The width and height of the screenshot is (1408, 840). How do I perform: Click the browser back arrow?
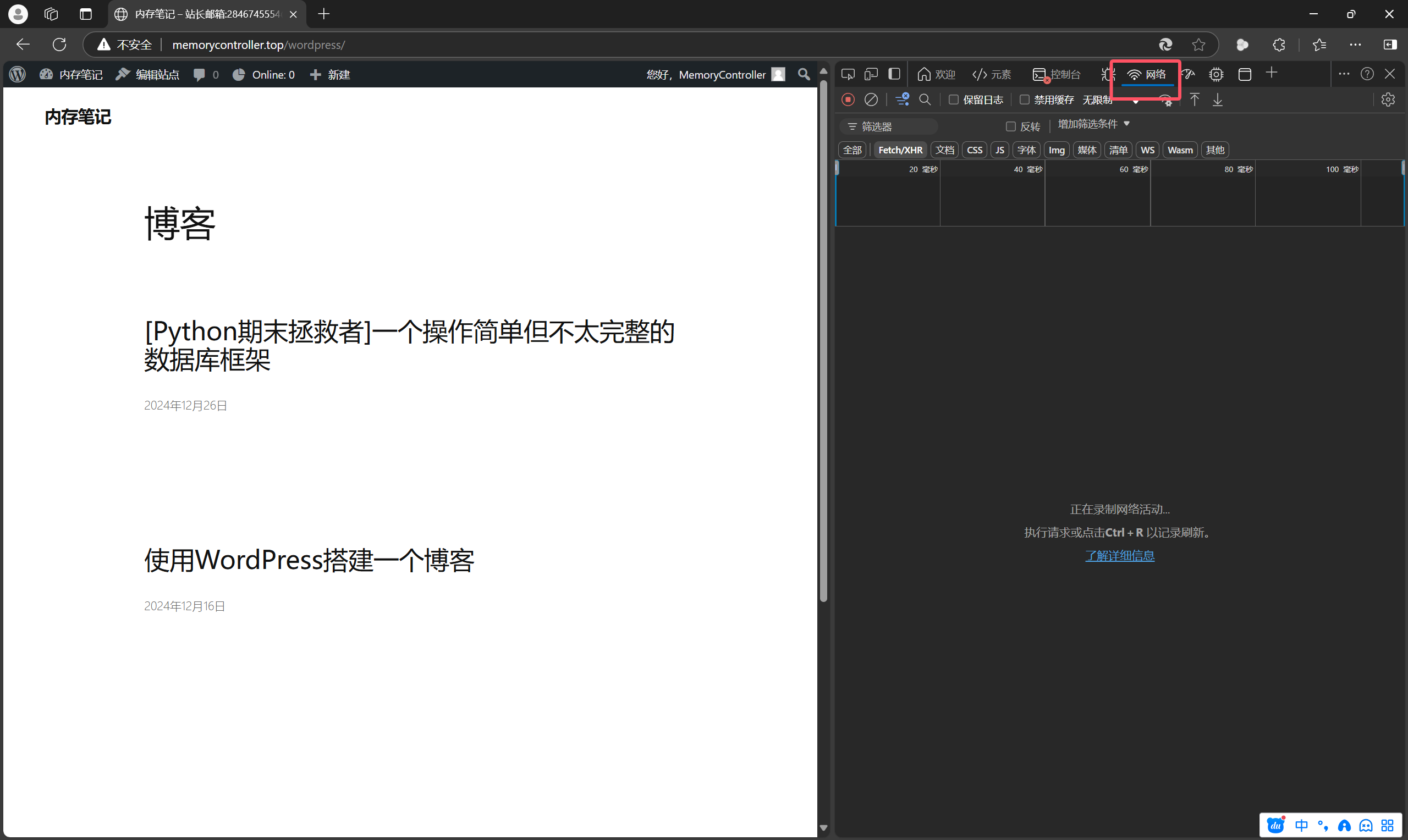coord(23,44)
